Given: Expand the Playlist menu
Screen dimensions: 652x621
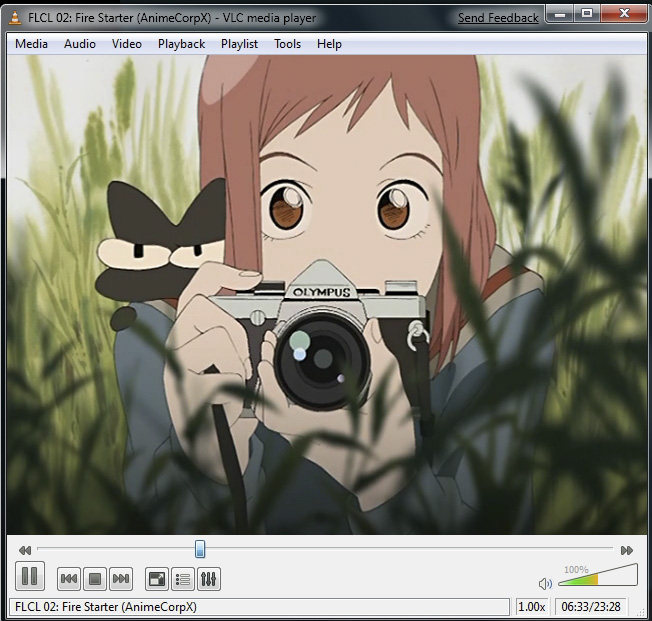Looking at the screenshot, I should [x=239, y=44].
